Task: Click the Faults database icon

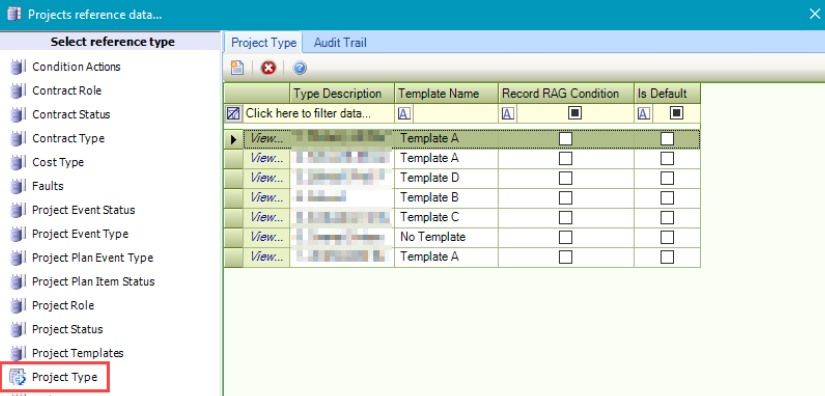Action: 17,186
